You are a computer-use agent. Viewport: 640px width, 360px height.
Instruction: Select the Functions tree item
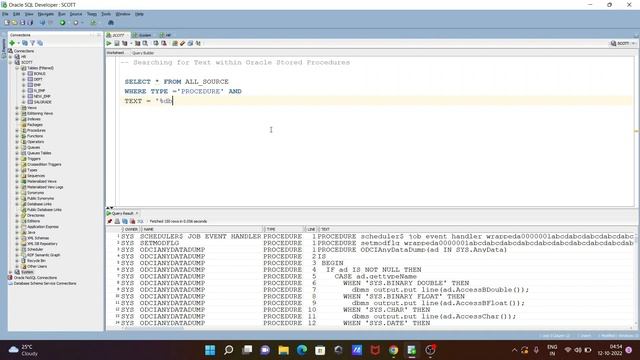pos(35,136)
